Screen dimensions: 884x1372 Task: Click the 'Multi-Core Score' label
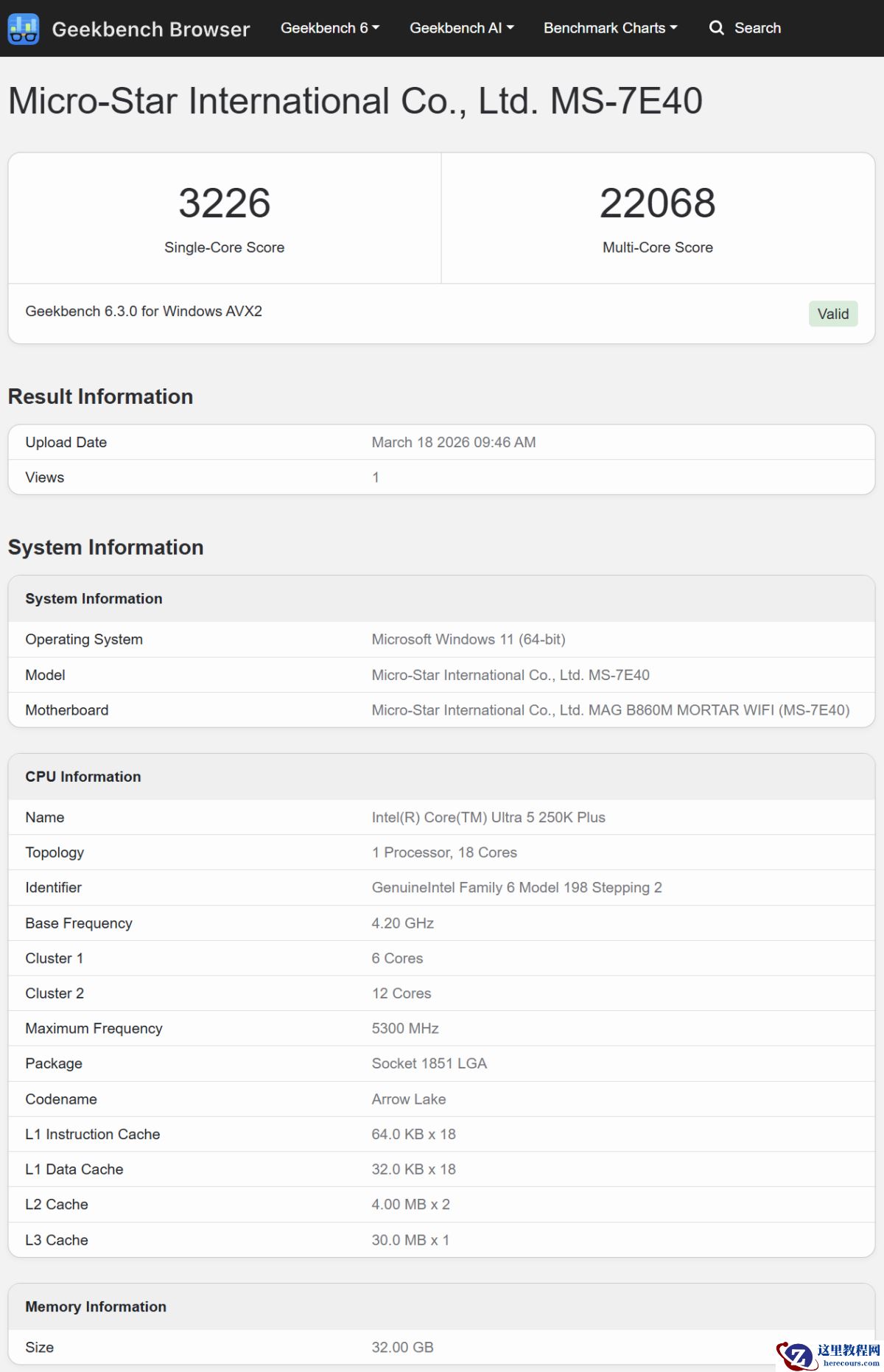(658, 248)
